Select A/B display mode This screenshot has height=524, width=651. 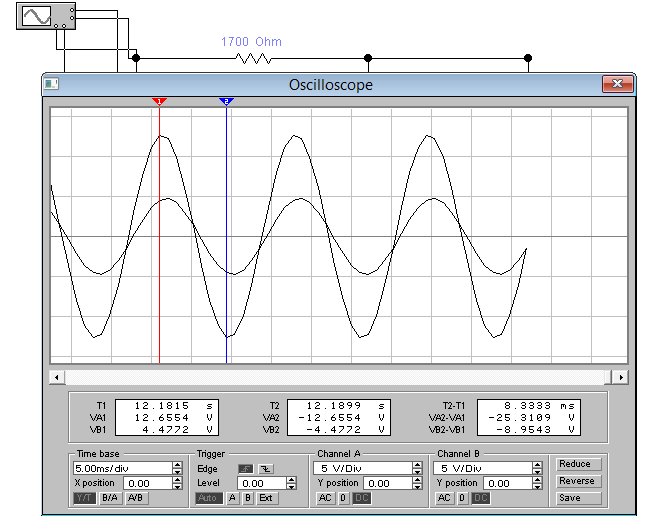click(x=136, y=498)
